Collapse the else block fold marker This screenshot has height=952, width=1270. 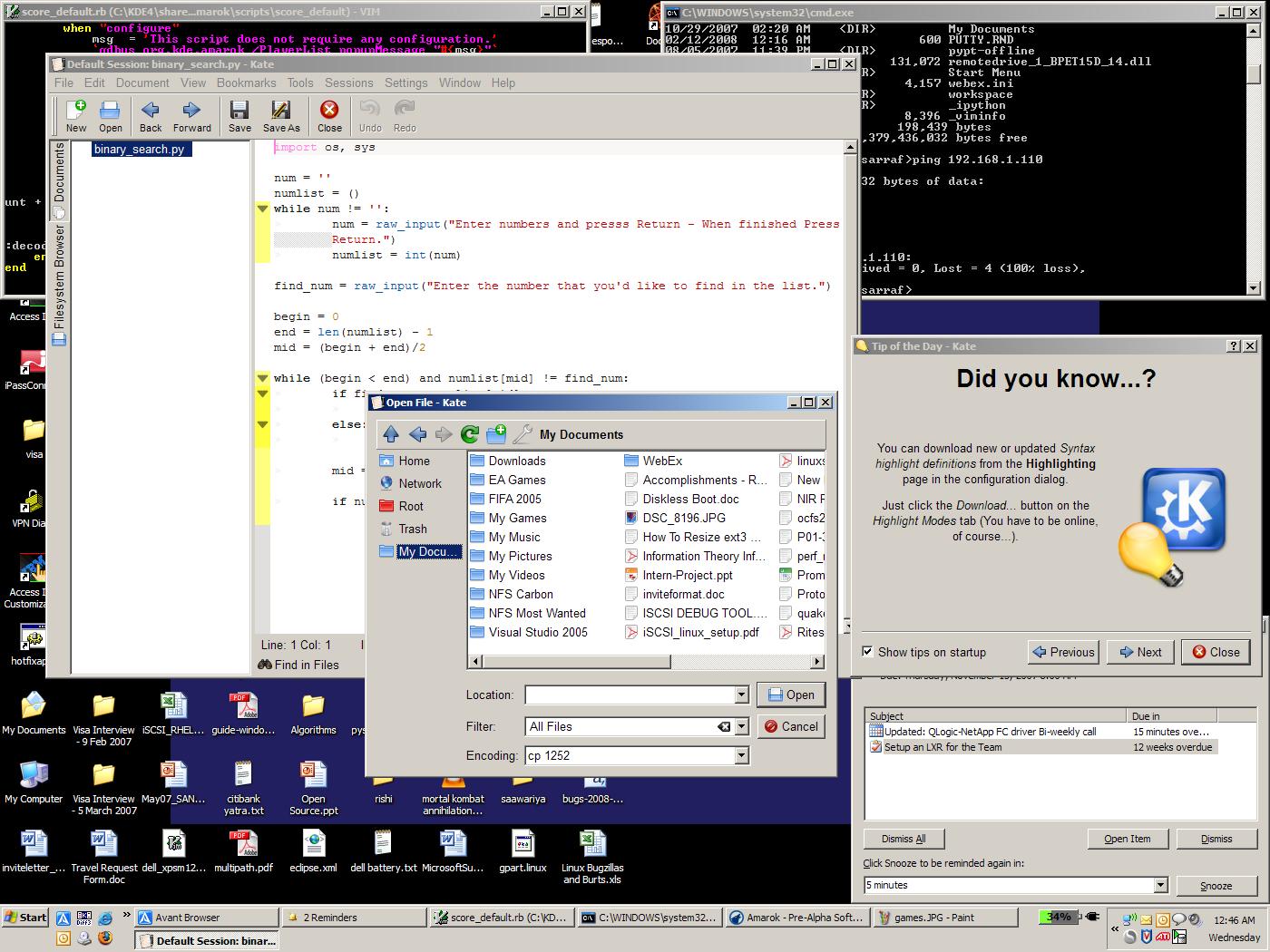coord(262,424)
